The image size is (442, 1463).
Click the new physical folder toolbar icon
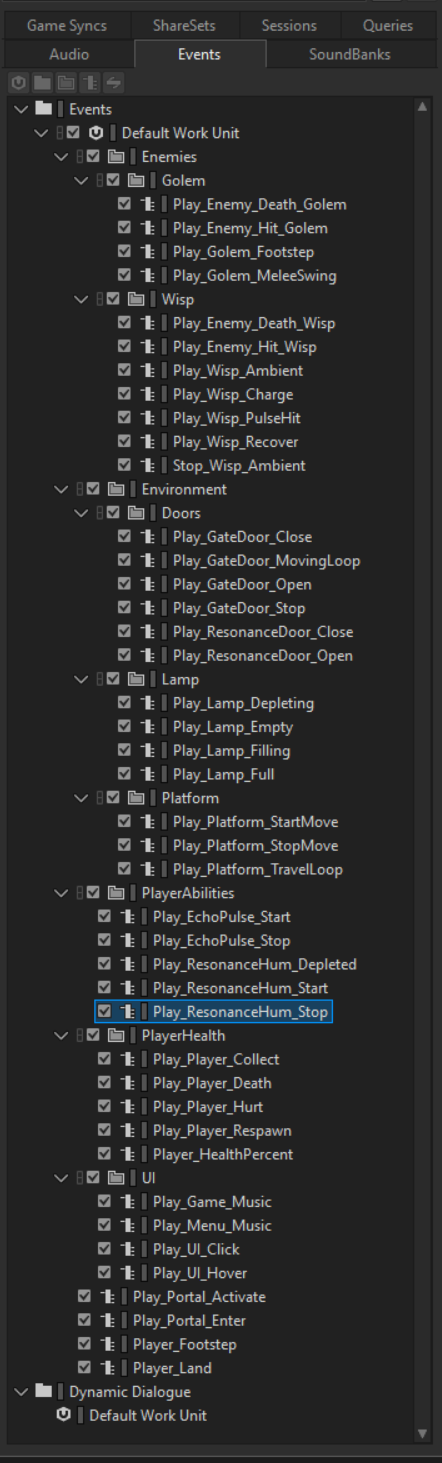tap(41, 82)
